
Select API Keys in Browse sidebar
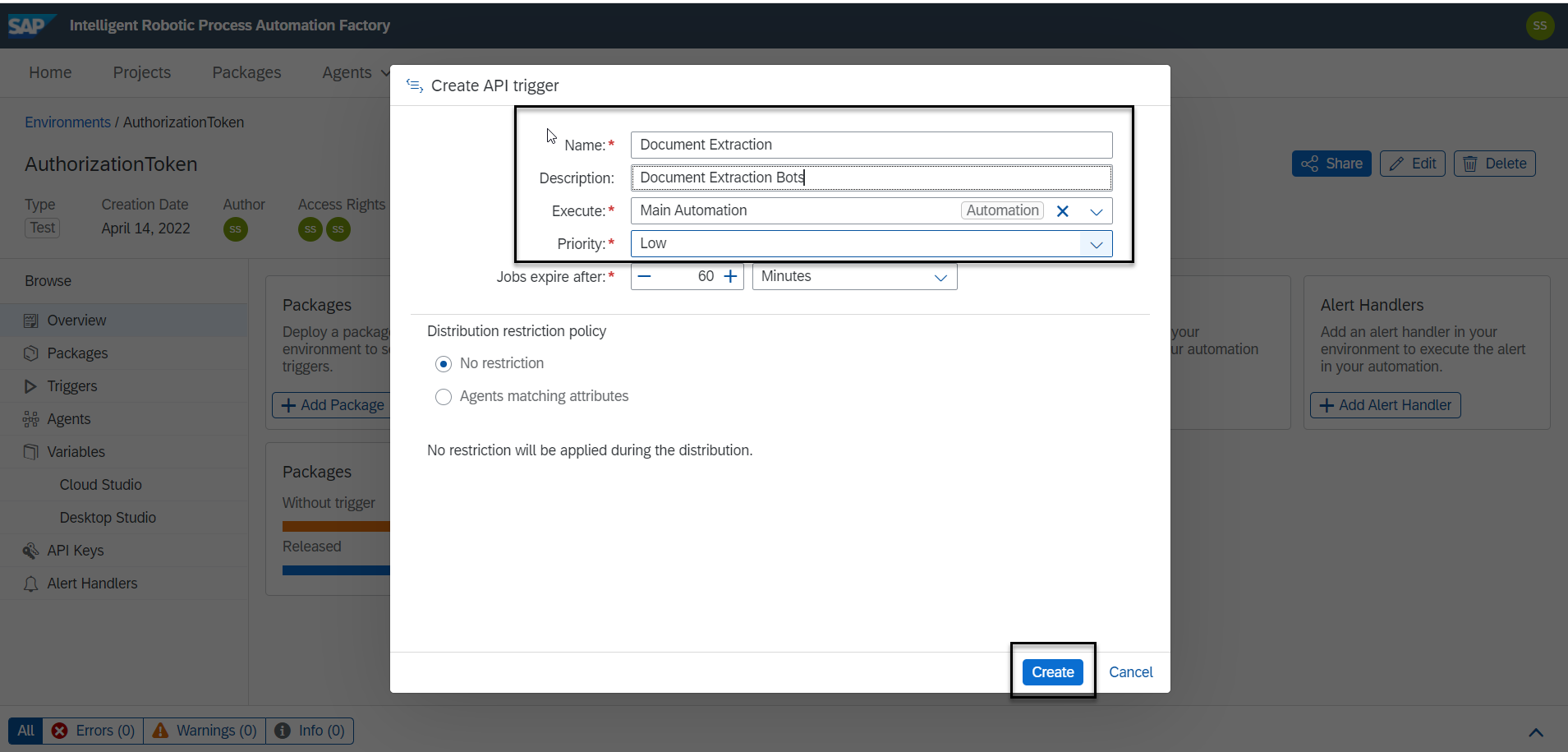(123, 551)
